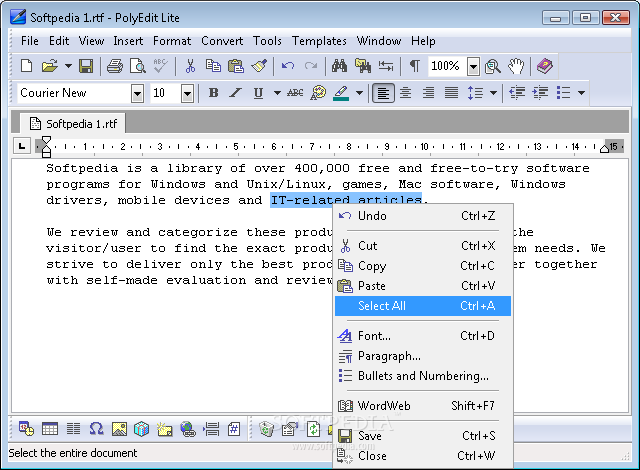Toggle Bold formatting
640x470 pixels.
213,93
